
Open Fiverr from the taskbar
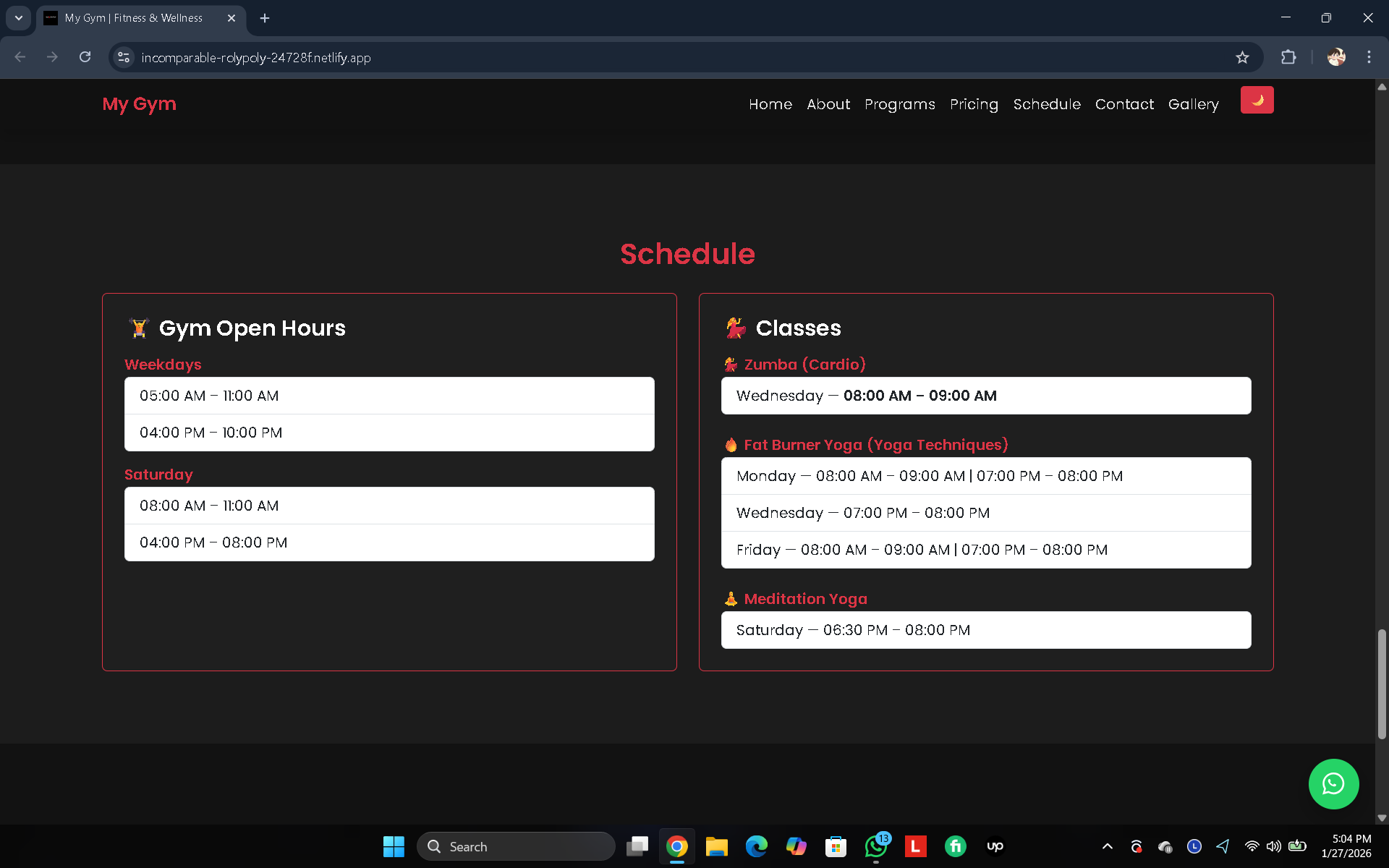(955, 846)
